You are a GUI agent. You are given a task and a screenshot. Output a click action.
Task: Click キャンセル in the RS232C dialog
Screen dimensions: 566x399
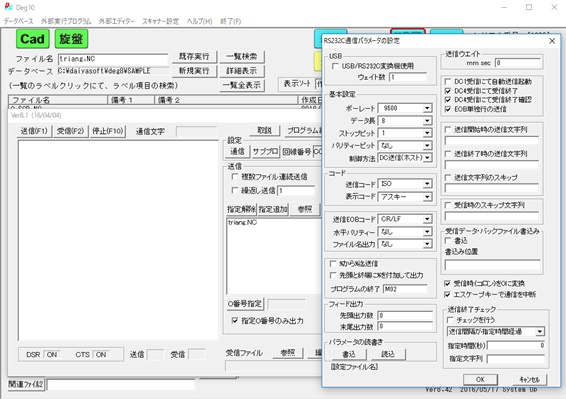(x=530, y=380)
